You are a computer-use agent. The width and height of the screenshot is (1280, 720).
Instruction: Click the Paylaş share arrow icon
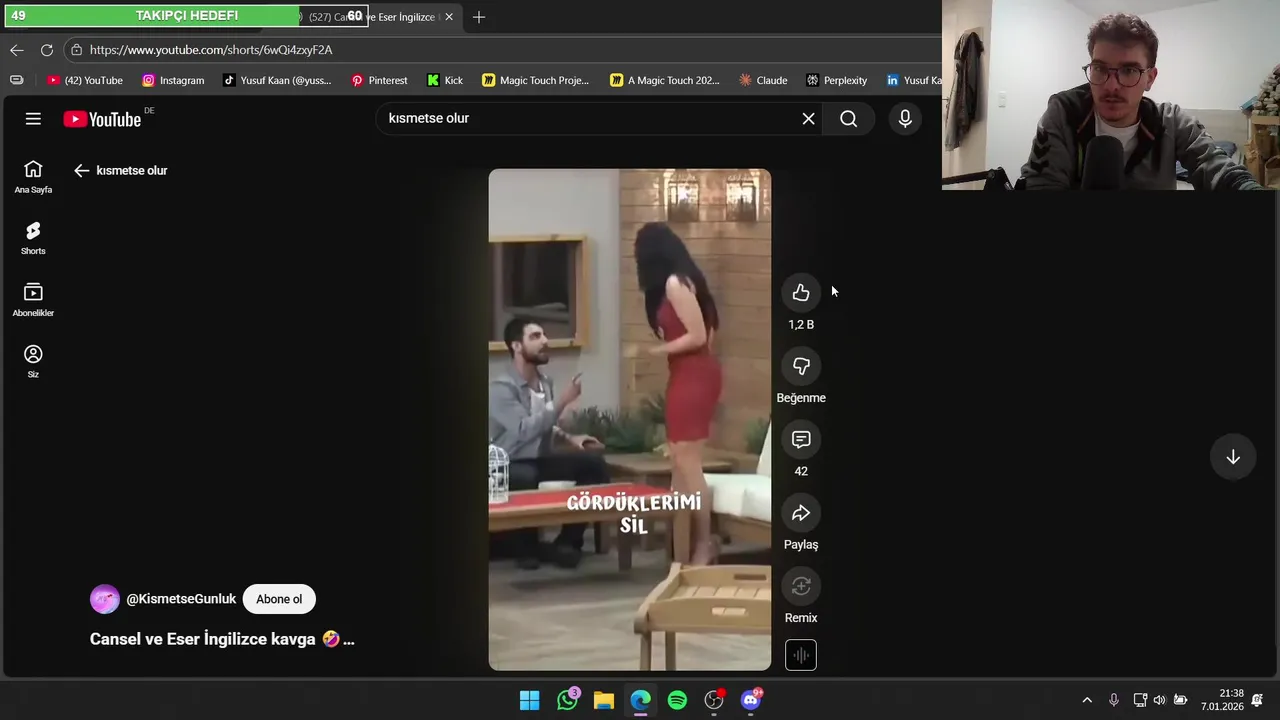click(801, 513)
